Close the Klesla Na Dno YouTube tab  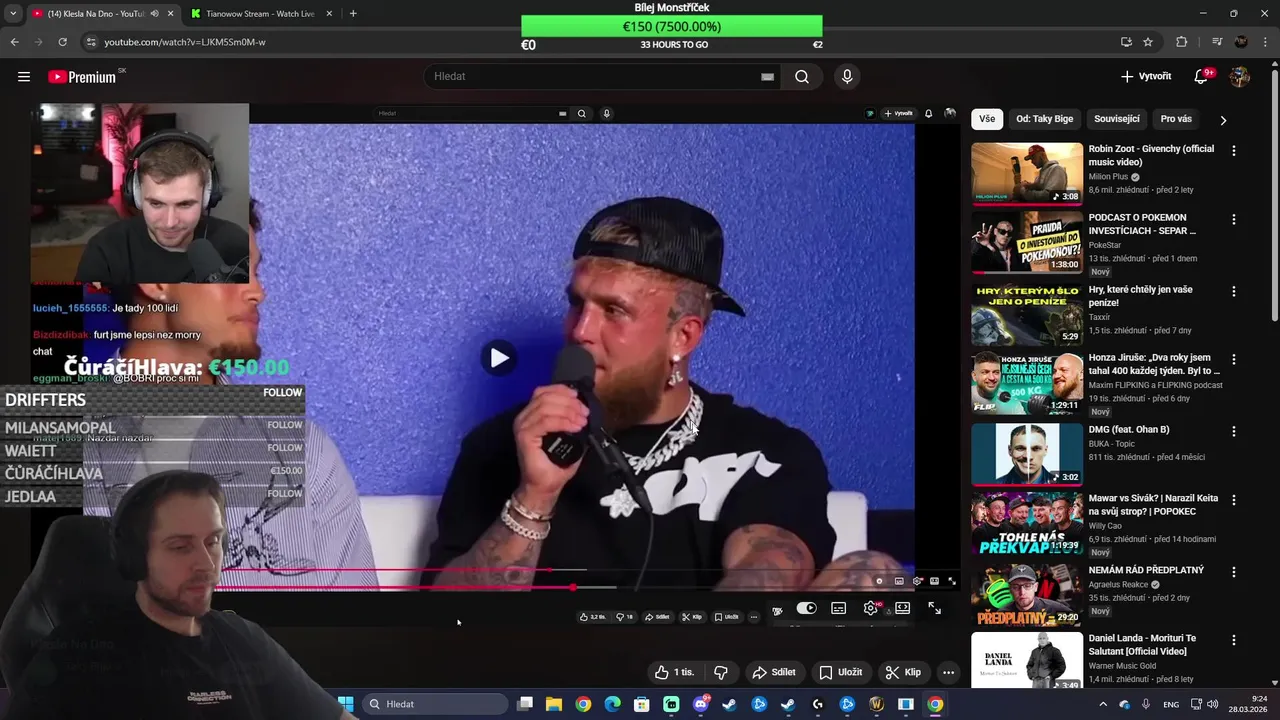pyautogui.click(x=170, y=14)
